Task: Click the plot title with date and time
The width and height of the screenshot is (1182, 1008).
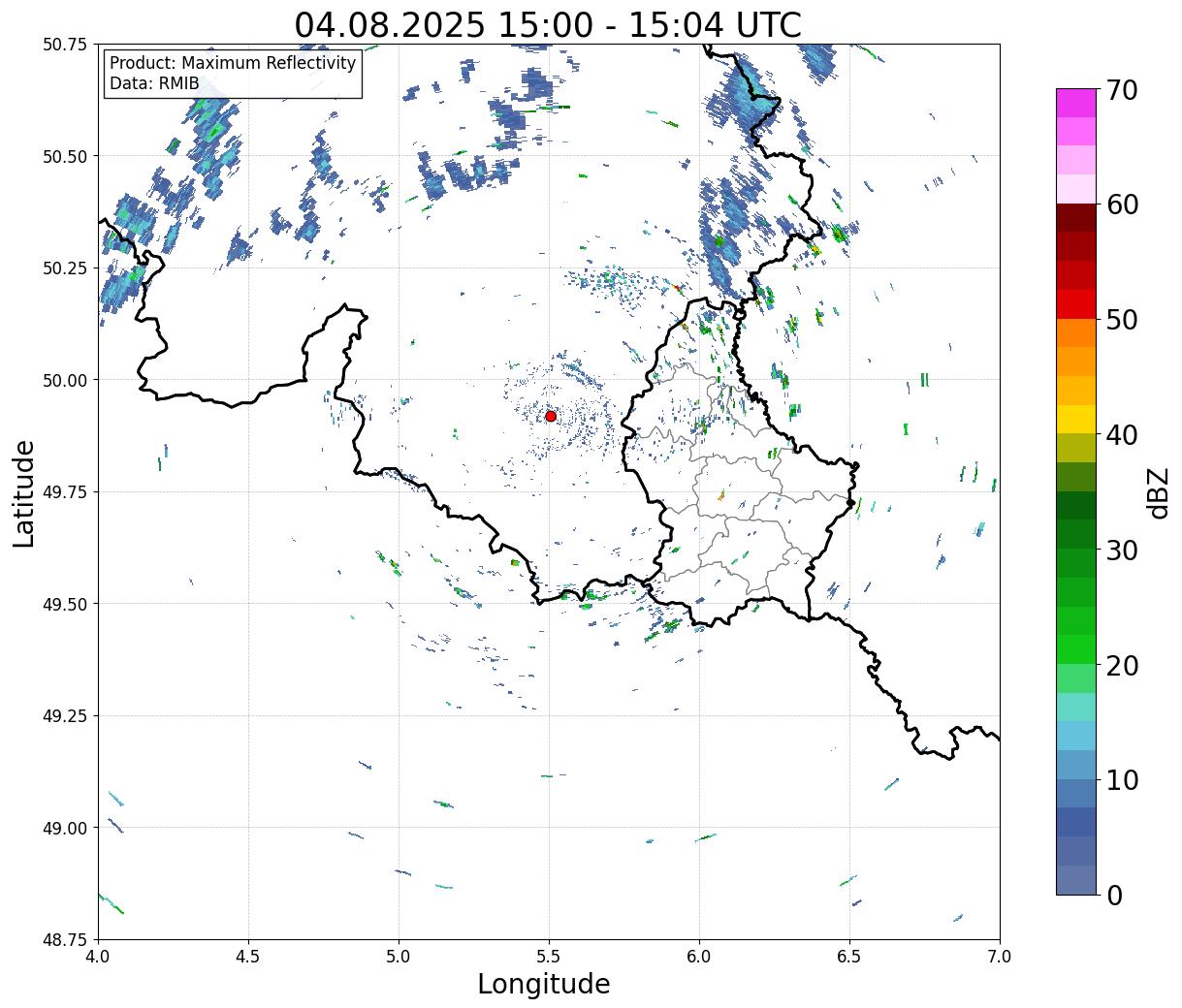Action: (x=548, y=24)
